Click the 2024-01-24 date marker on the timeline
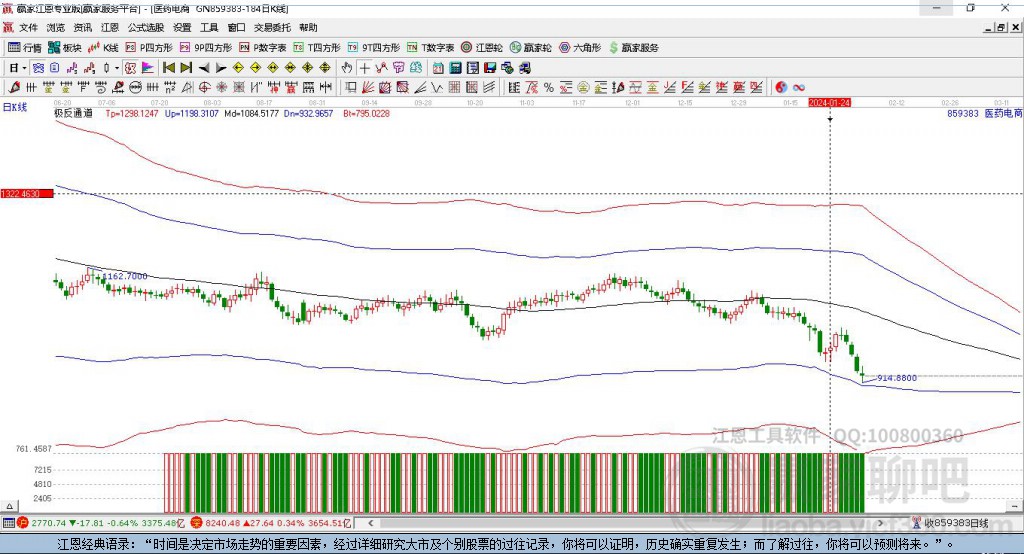Screen dimensions: 1024x554 pos(829,103)
